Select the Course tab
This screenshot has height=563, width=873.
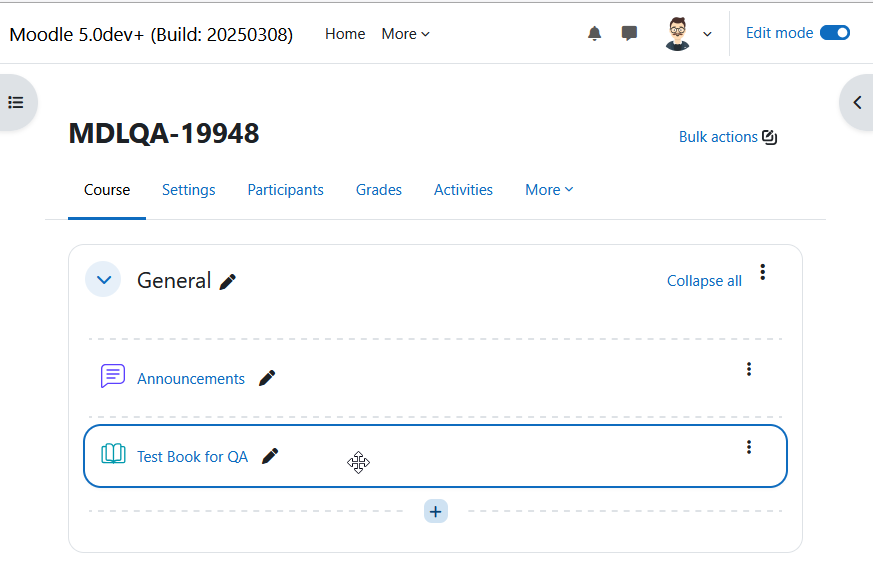tap(107, 190)
